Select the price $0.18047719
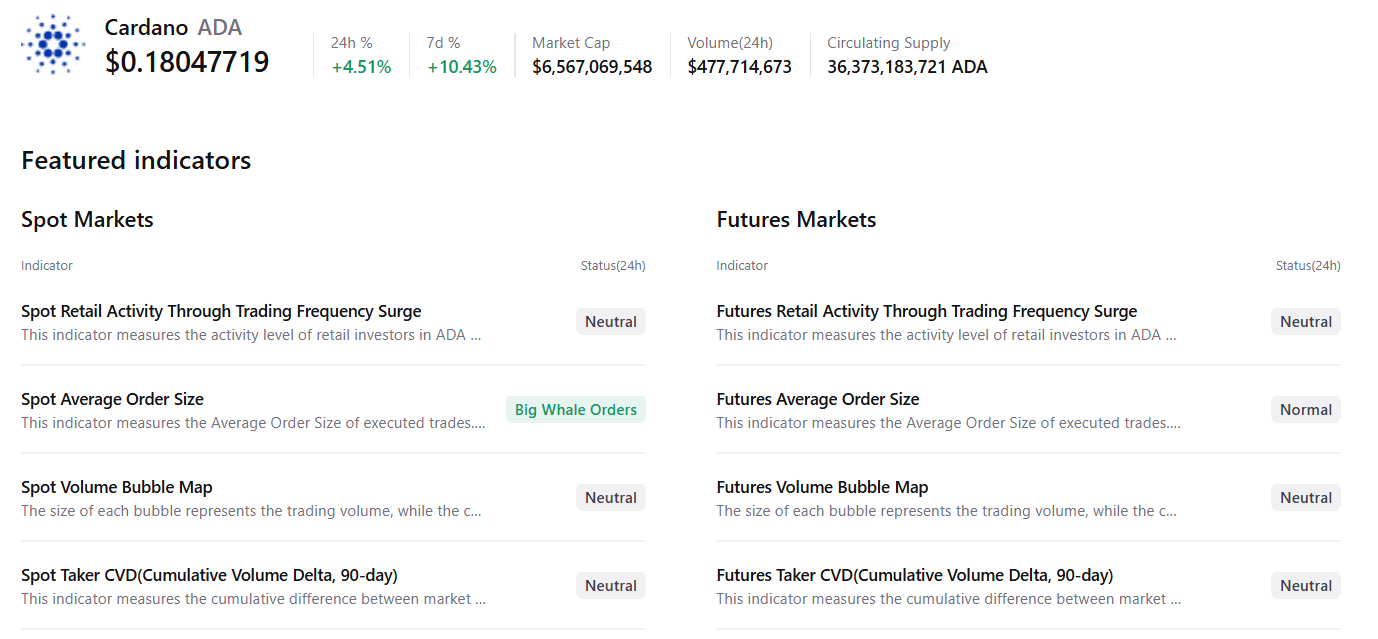 (187, 62)
